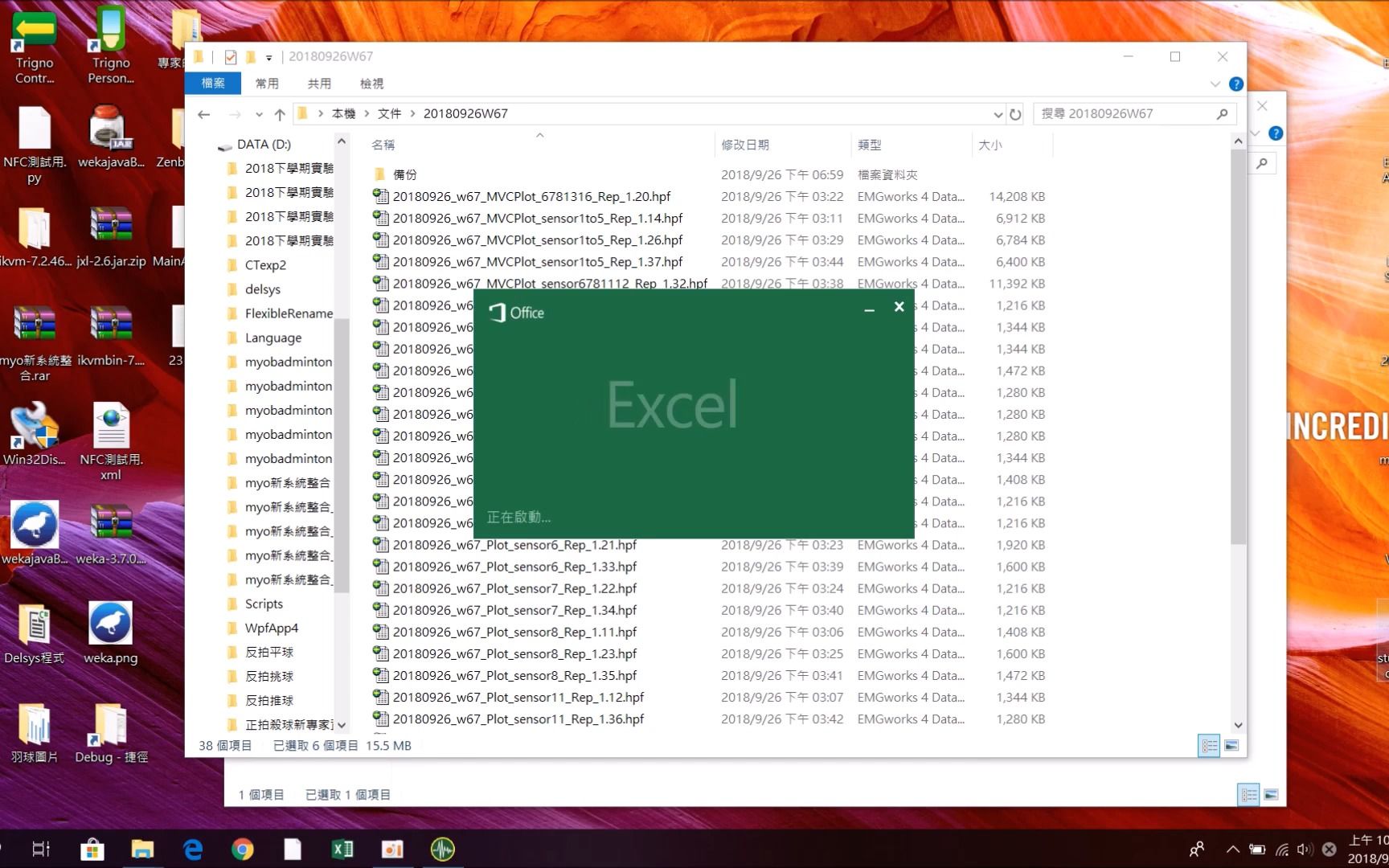Select file Plot_sensor6_Rep_1.21.hpf
This screenshot has height=868, width=1389.
click(x=514, y=545)
